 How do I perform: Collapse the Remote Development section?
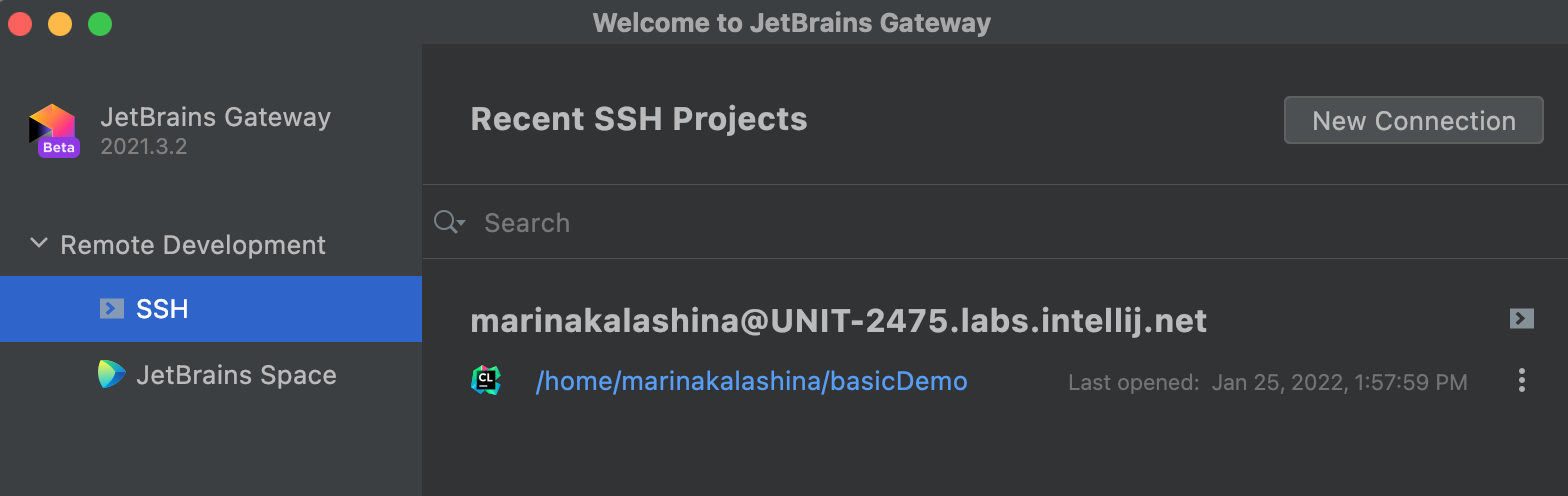[x=39, y=244]
